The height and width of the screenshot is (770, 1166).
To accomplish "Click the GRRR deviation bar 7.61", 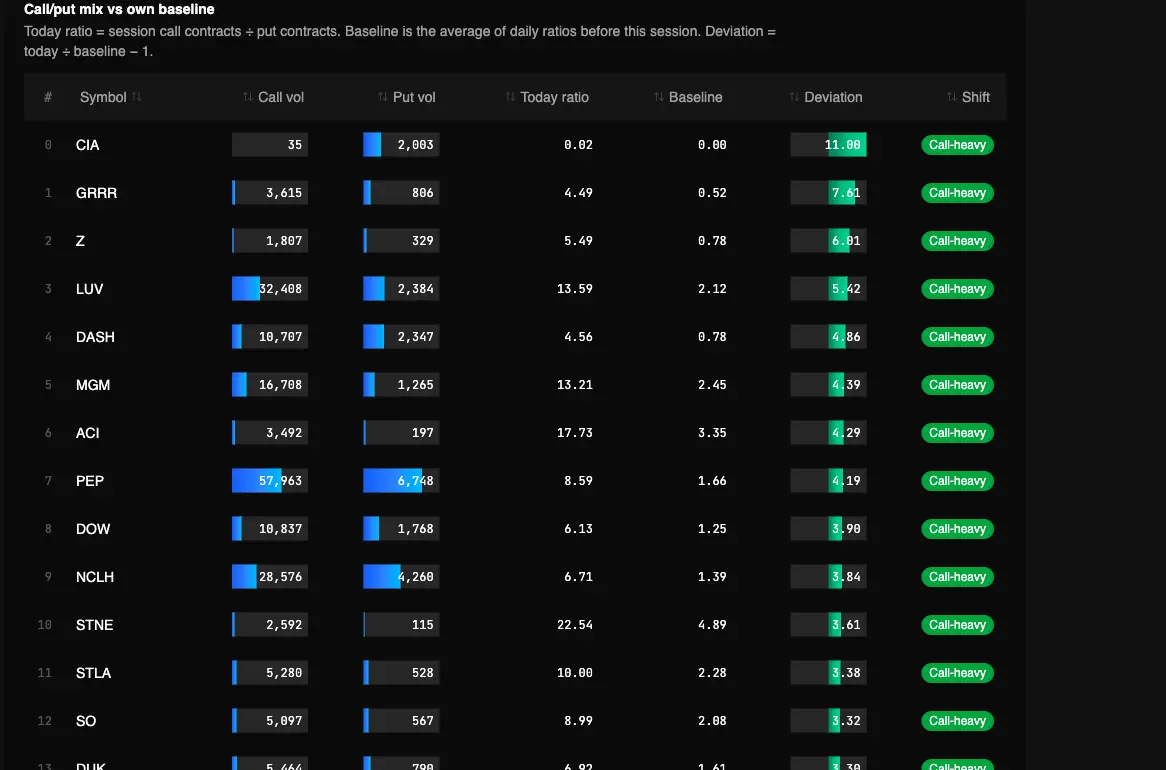I will 828,193.
